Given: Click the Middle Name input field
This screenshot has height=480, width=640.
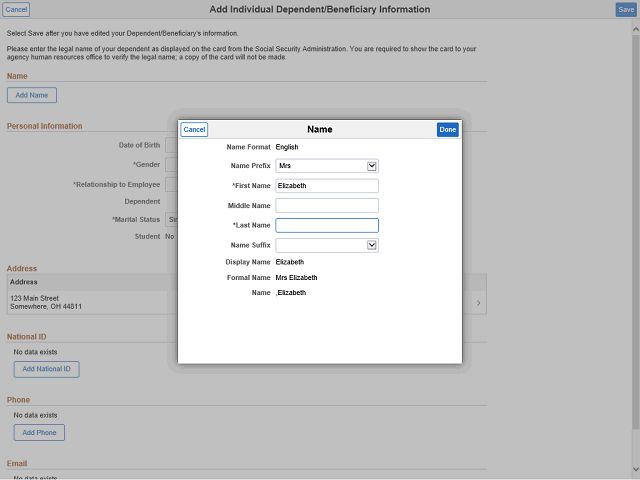Looking at the screenshot, I should [x=327, y=205].
